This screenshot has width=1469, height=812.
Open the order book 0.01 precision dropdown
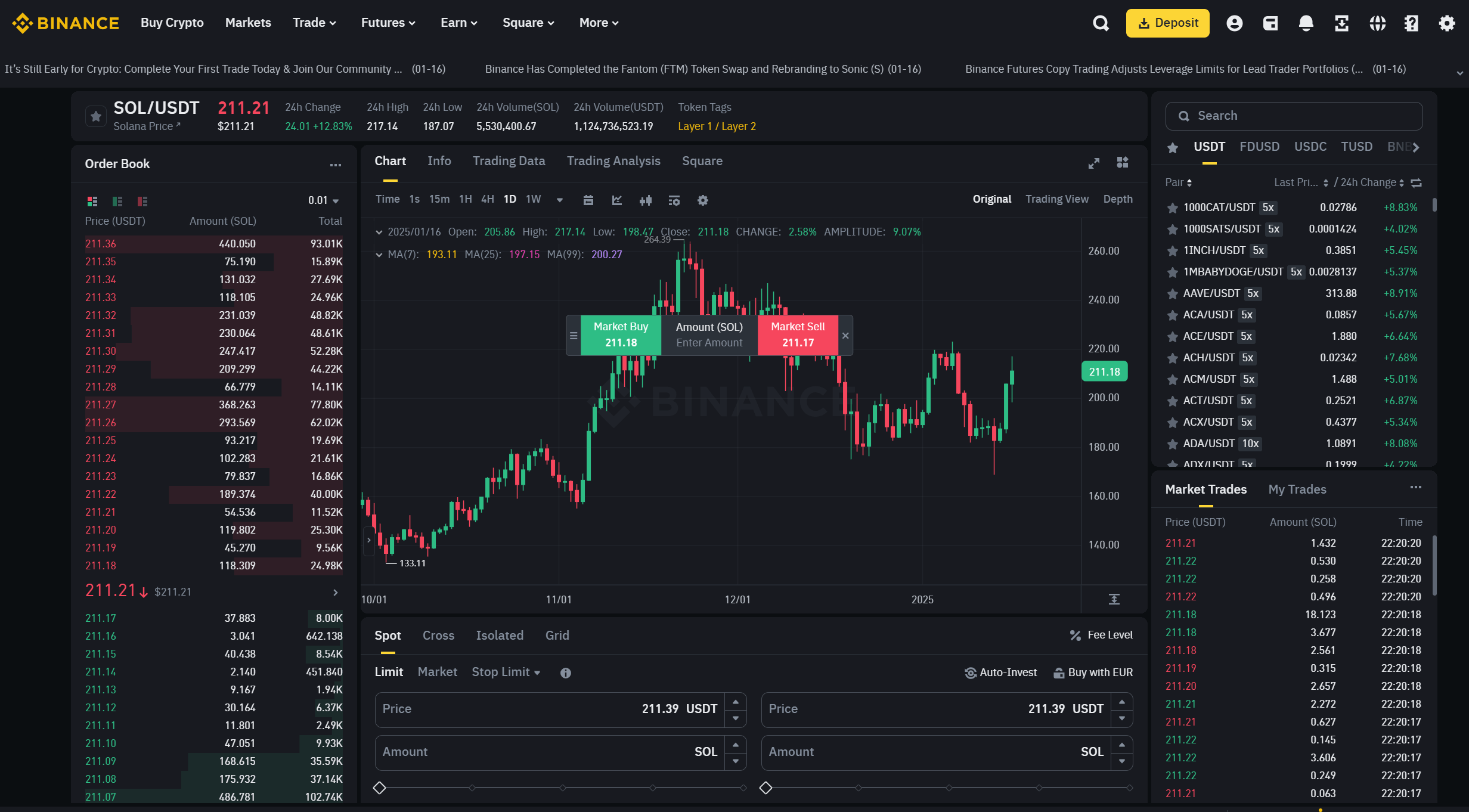[x=323, y=201]
